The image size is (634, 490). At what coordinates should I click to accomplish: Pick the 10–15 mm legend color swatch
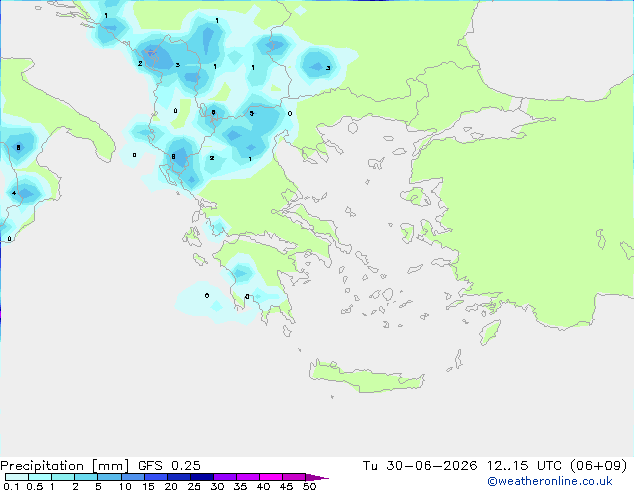tap(133, 477)
